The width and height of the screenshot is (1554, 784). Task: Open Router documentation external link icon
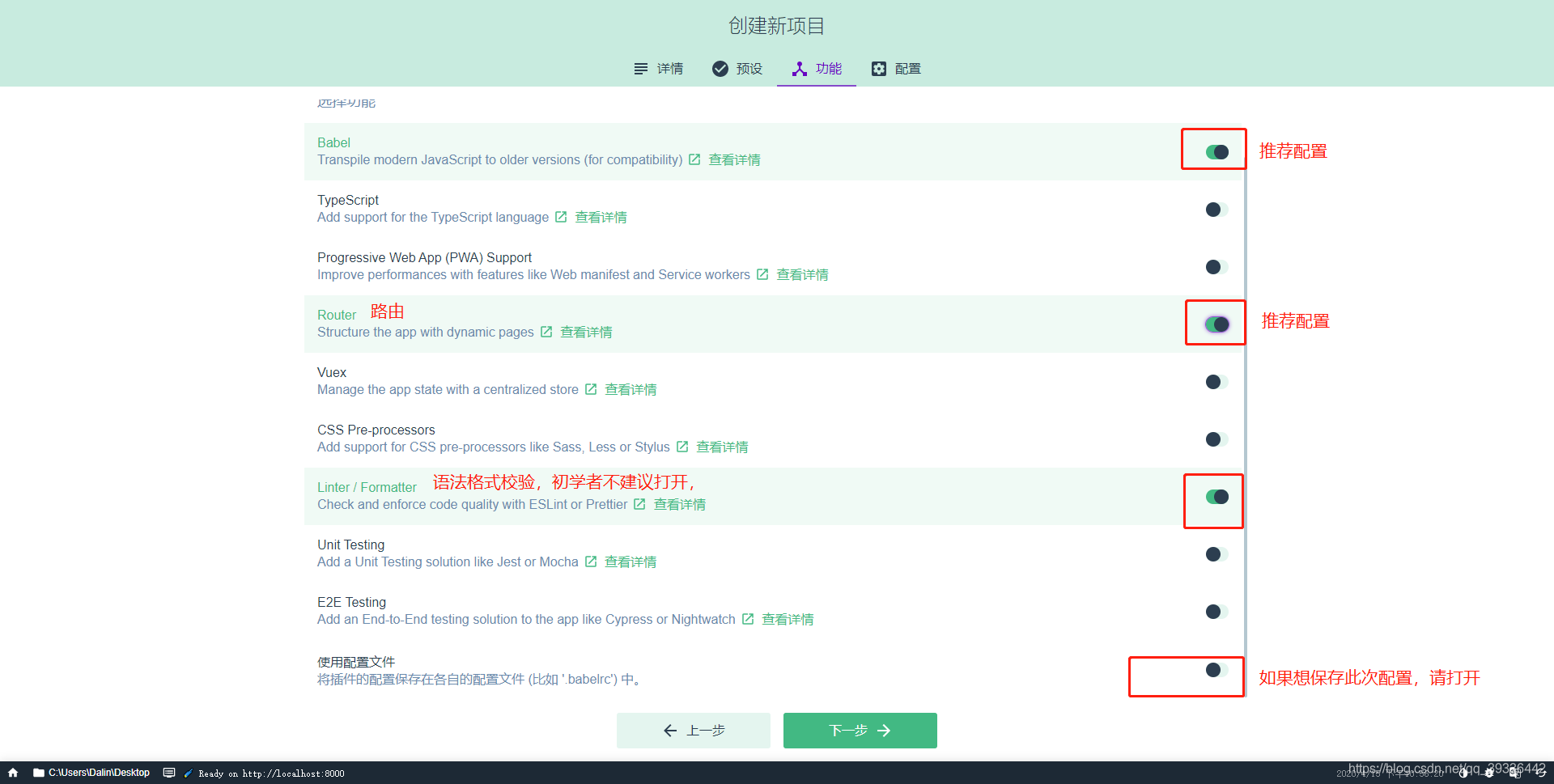pyautogui.click(x=546, y=332)
